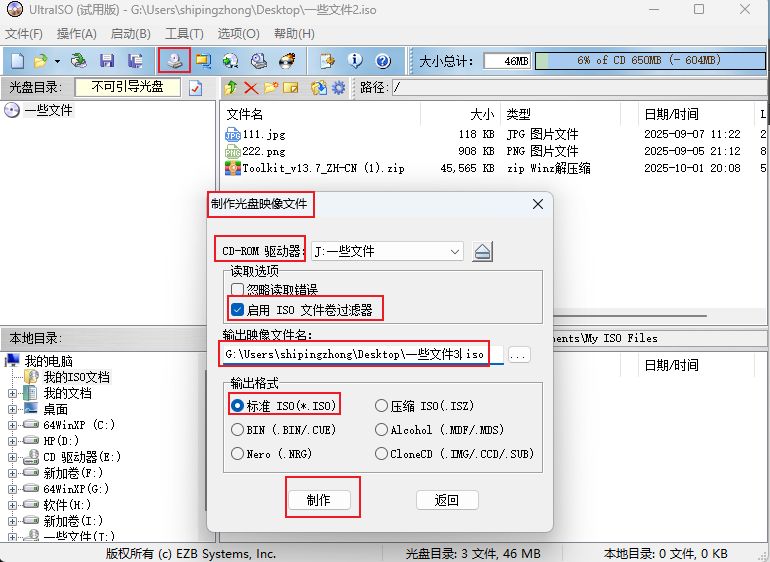
Task: Click the blue gear settings icon
Action: [338, 88]
